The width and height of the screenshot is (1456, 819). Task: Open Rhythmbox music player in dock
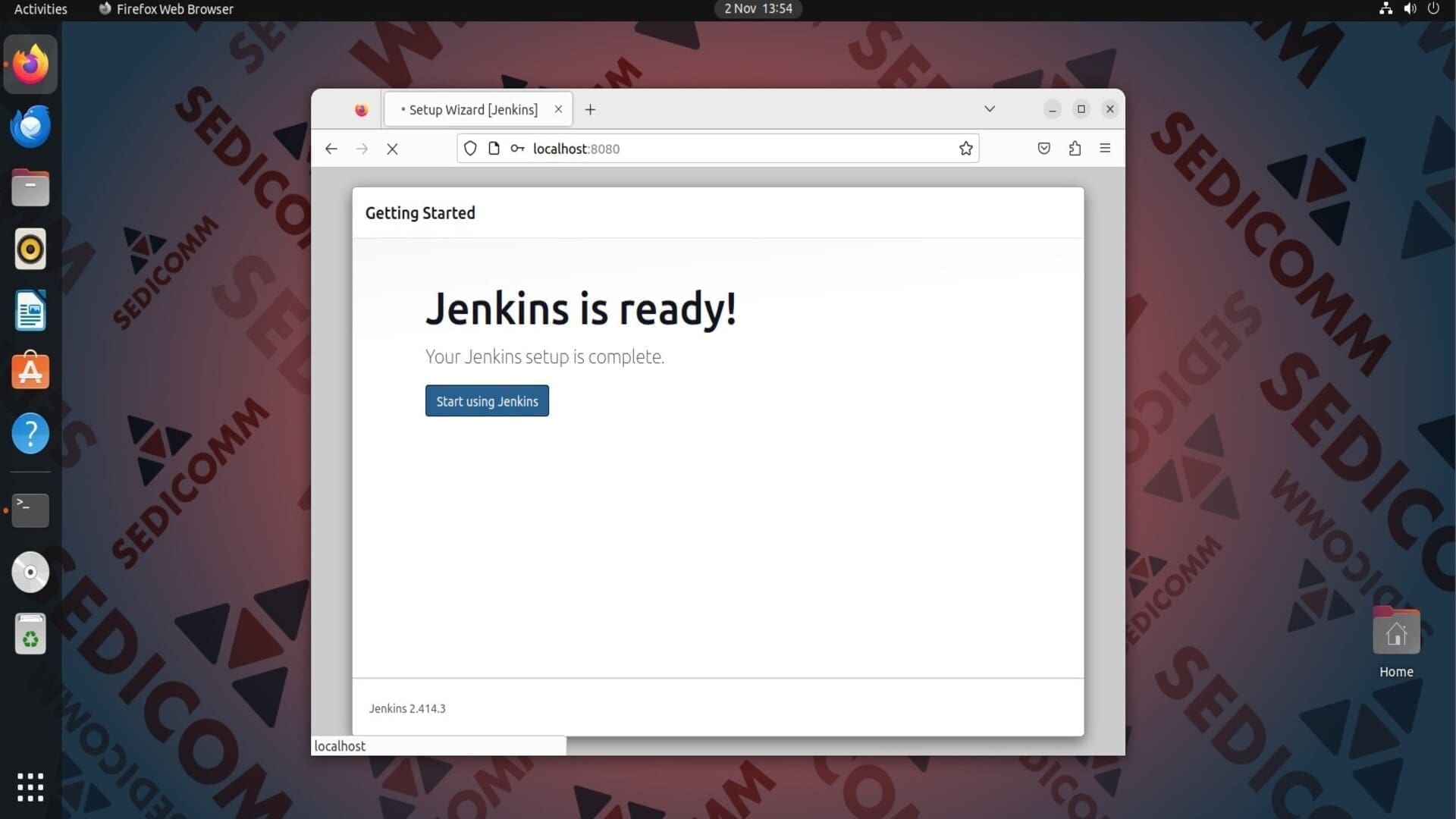pos(30,249)
